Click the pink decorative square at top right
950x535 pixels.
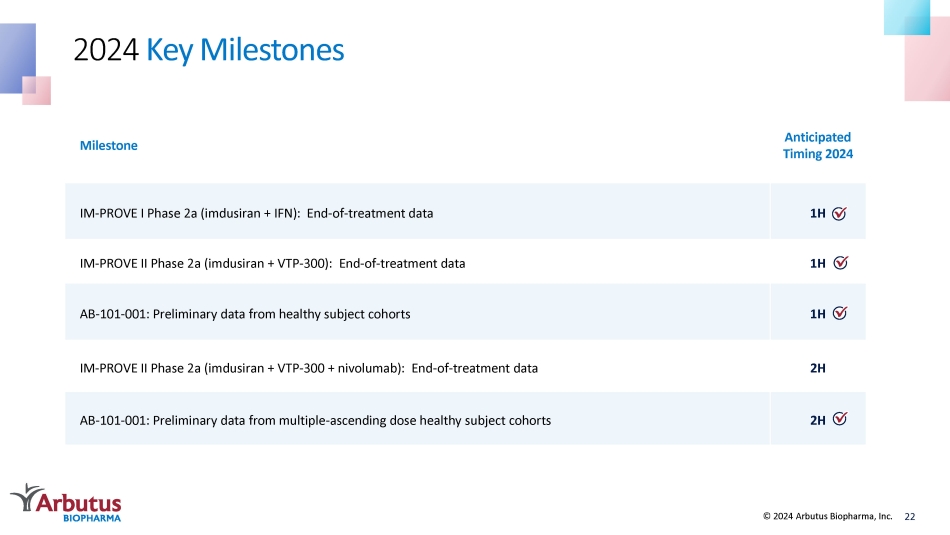click(927, 59)
